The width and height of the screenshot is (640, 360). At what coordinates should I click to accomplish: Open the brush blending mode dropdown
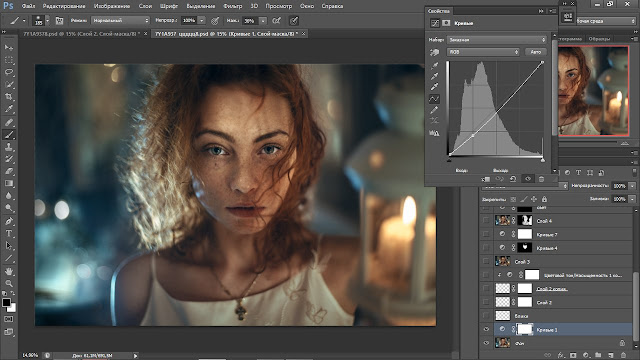click(x=120, y=20)
